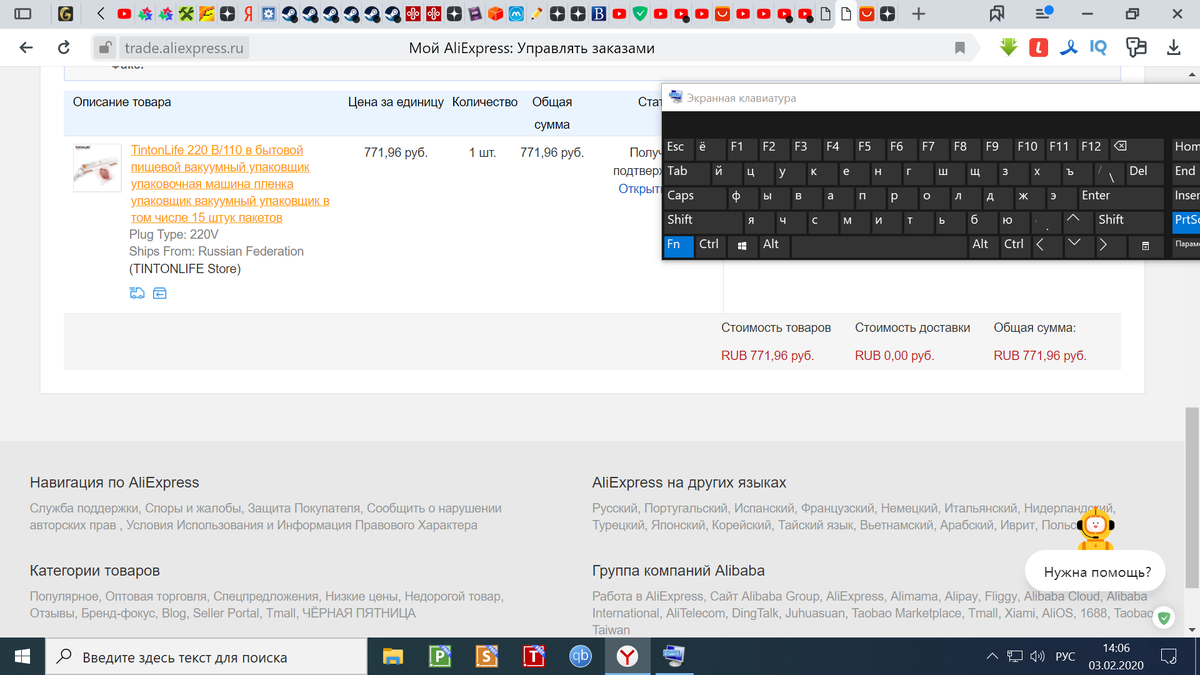Open the TINTONLIFE Store link
The width and height of the screenshot is (1200, 675).
pos(185,269)
